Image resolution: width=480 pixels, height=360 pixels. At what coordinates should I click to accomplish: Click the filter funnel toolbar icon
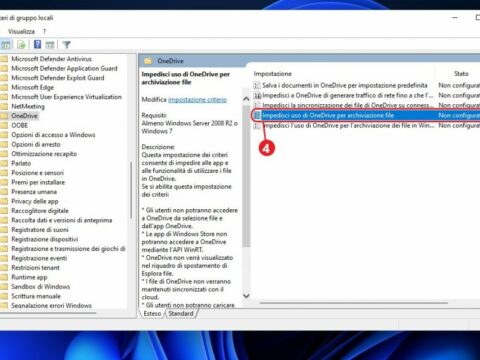66,44
